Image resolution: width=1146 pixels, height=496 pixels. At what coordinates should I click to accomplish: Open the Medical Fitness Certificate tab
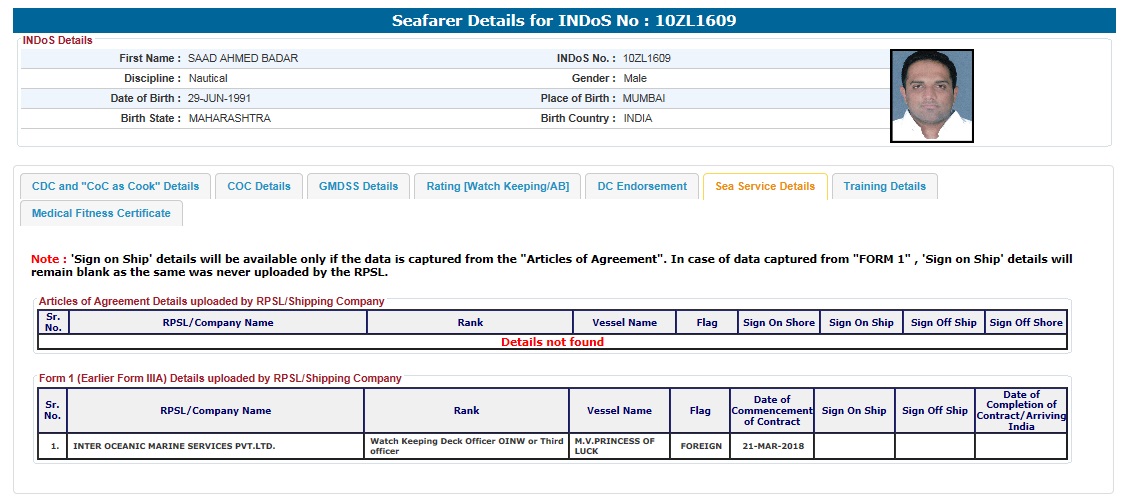point(101,213)
